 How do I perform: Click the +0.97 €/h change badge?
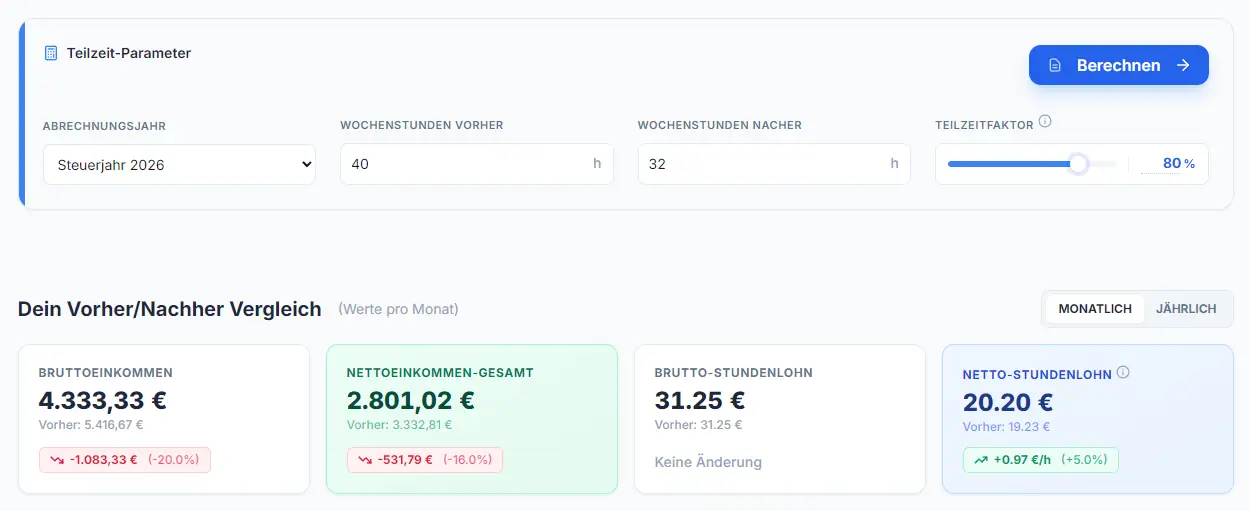(1041, 460)
